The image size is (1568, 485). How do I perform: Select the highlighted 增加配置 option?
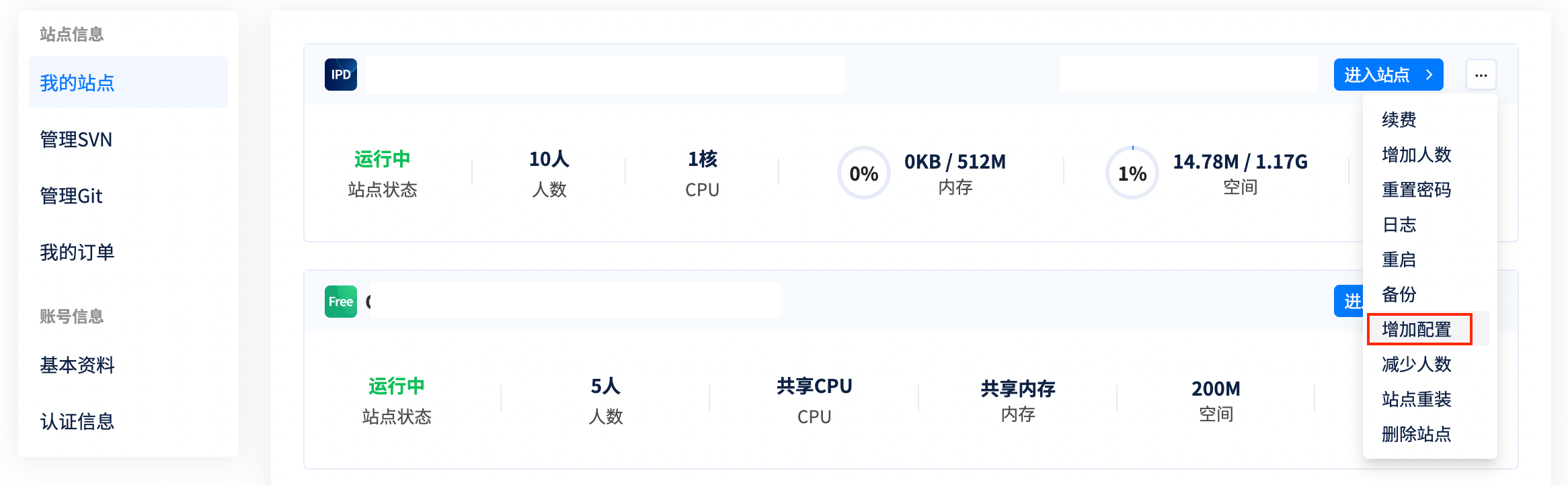[x=1419, y=329]
